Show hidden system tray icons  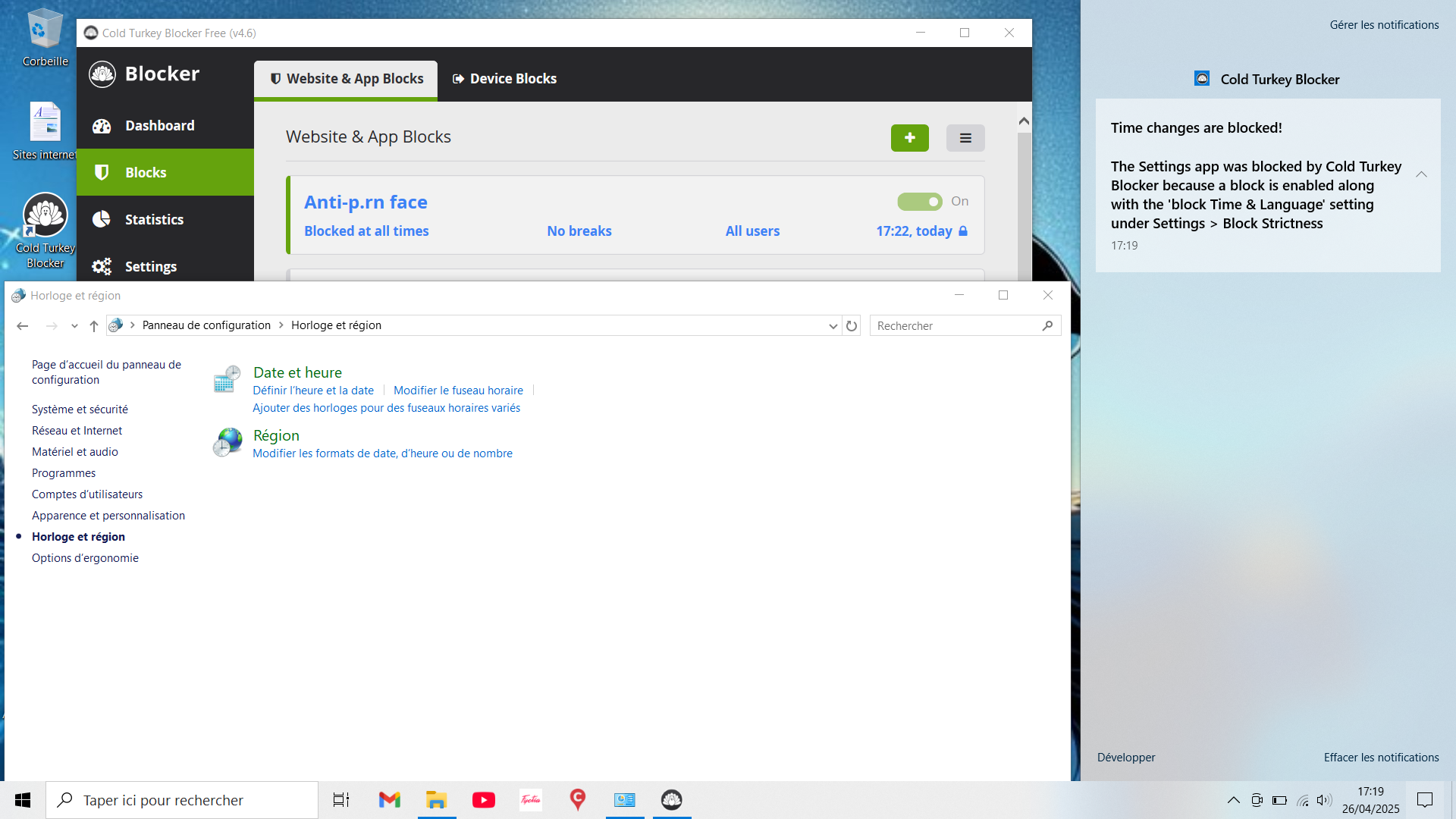tap(1234, 800)
